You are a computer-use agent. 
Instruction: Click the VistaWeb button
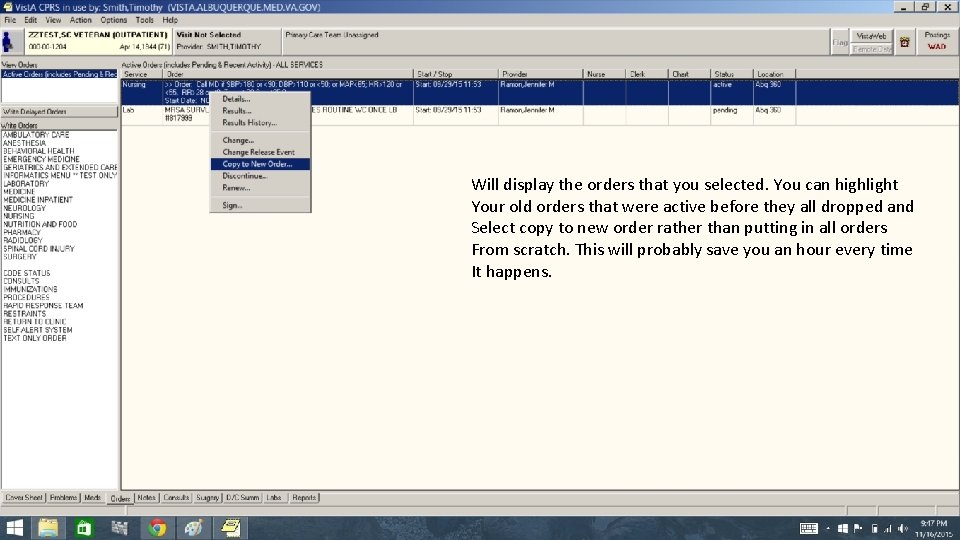(871, 36)
